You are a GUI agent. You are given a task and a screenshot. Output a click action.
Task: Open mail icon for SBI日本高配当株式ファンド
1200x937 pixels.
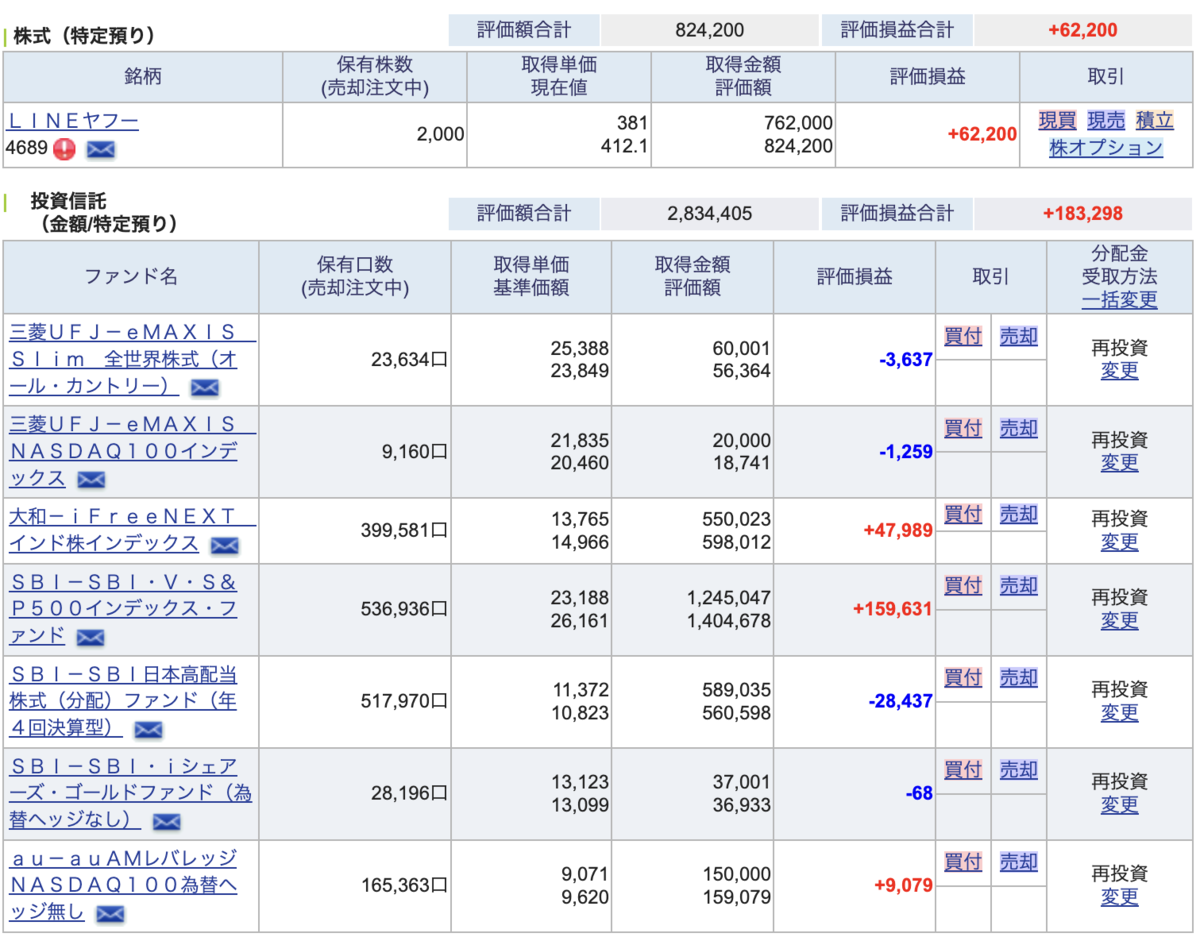[x=148, y=729]
